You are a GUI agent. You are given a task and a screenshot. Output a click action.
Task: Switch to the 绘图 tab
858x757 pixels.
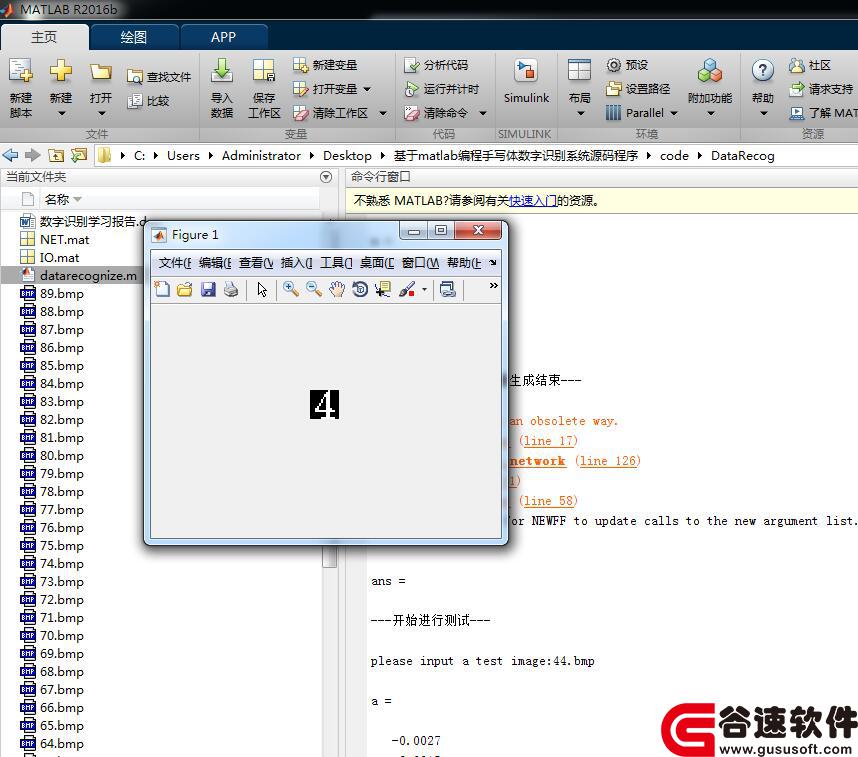pos(134,37)
